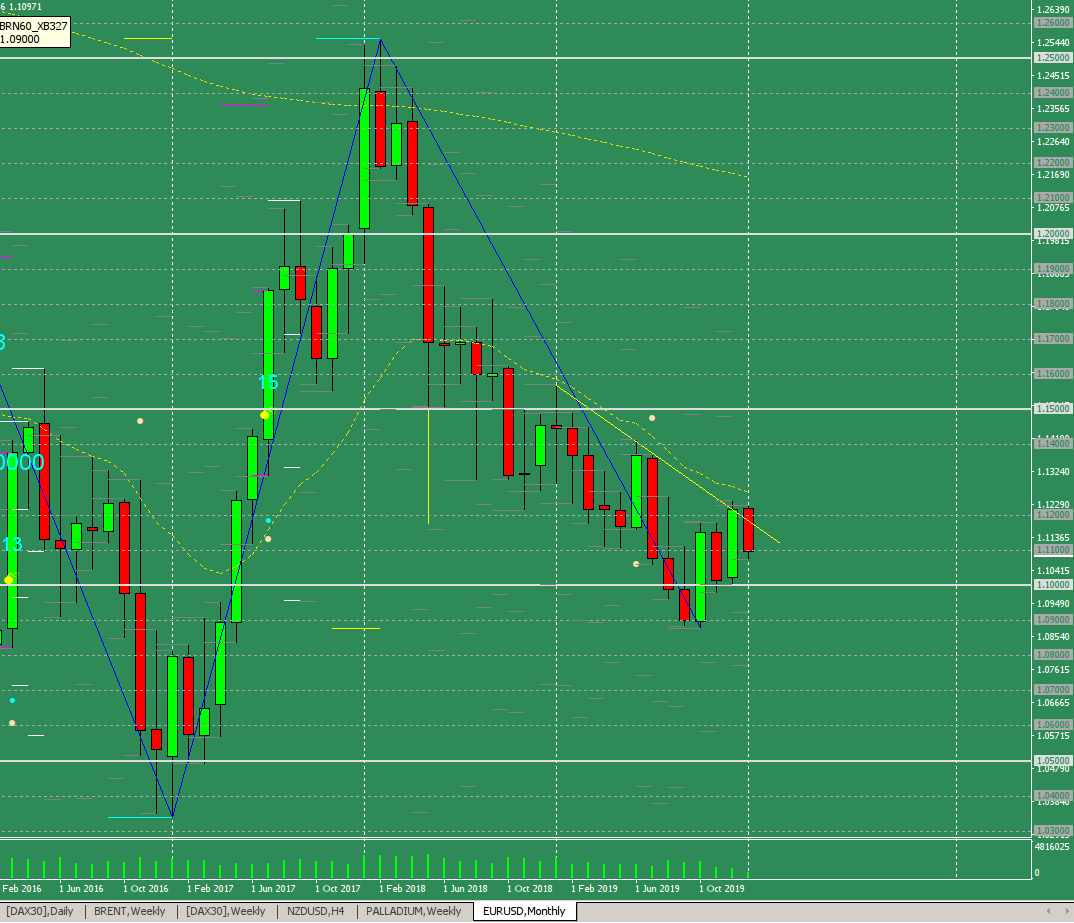The image size is (1074, 923).
Task: Click the 1.10000 price level label
Action: (x=1053, y=585)
